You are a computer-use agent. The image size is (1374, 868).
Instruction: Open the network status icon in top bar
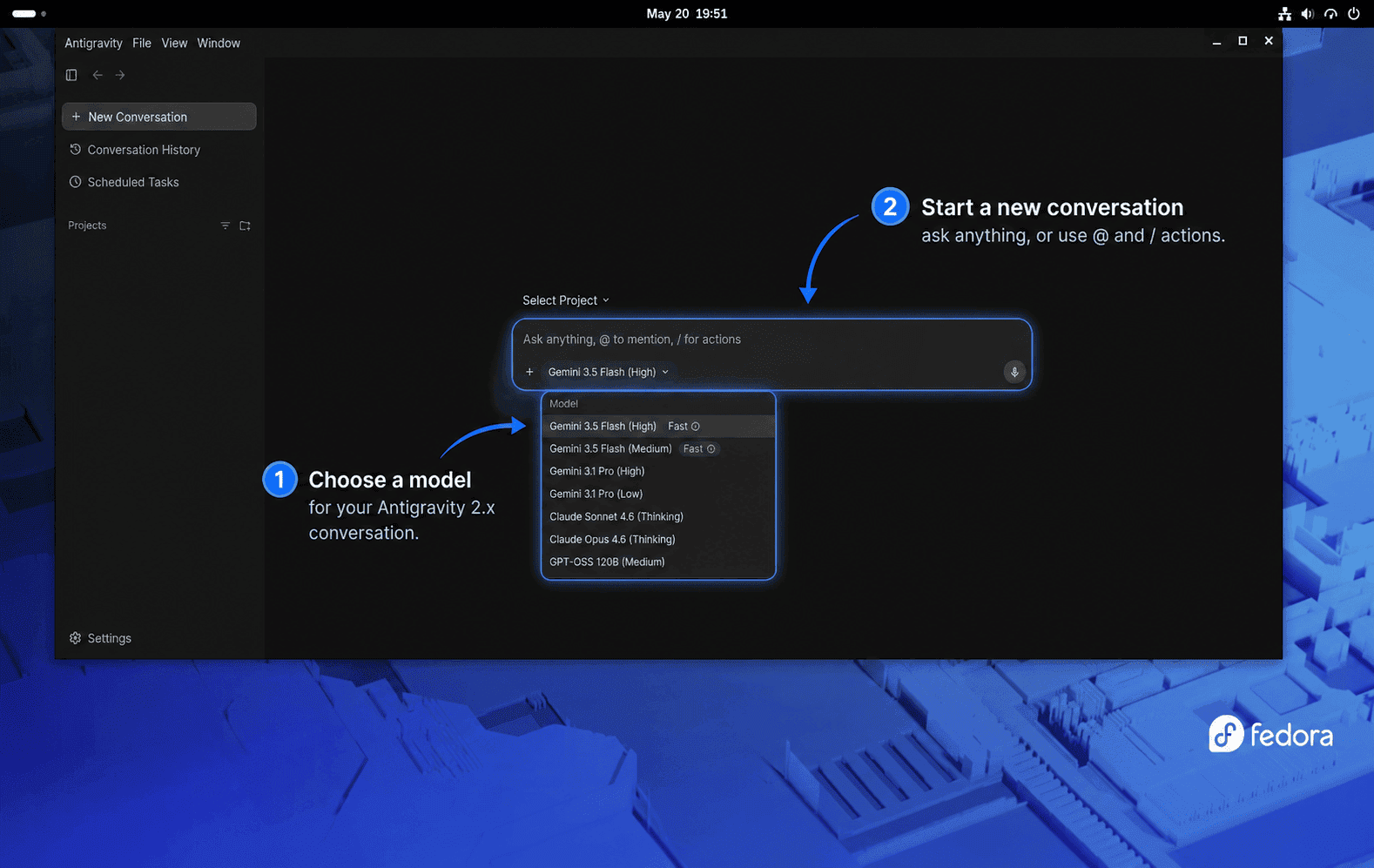point(1284,14)
